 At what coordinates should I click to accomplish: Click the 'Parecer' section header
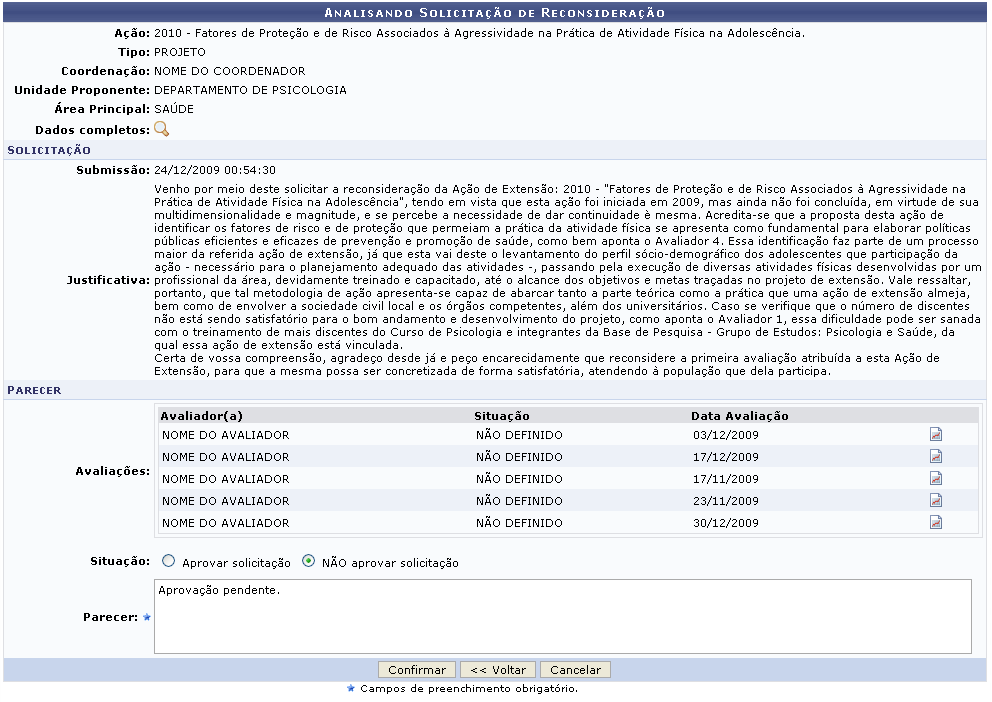point(34,390)
